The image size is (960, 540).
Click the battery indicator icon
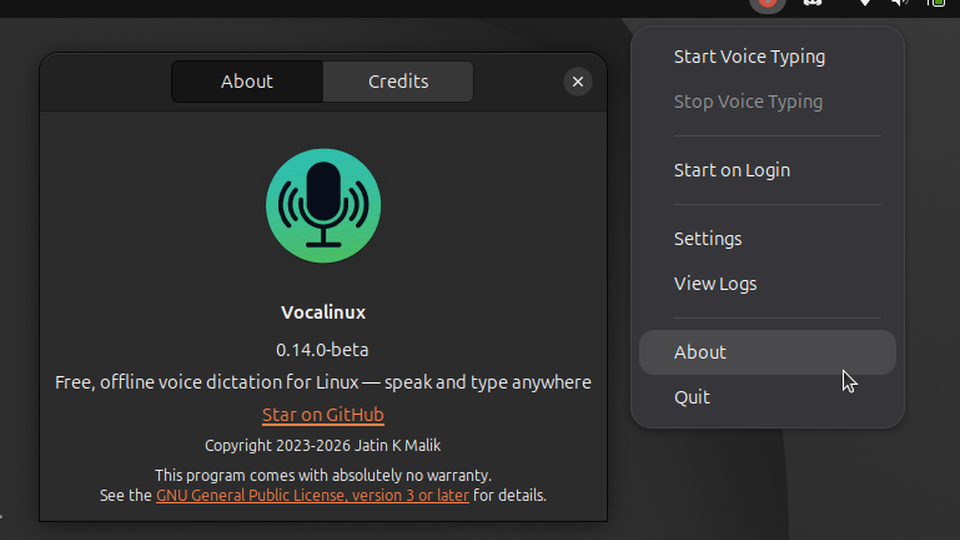(x=936, y=3)
